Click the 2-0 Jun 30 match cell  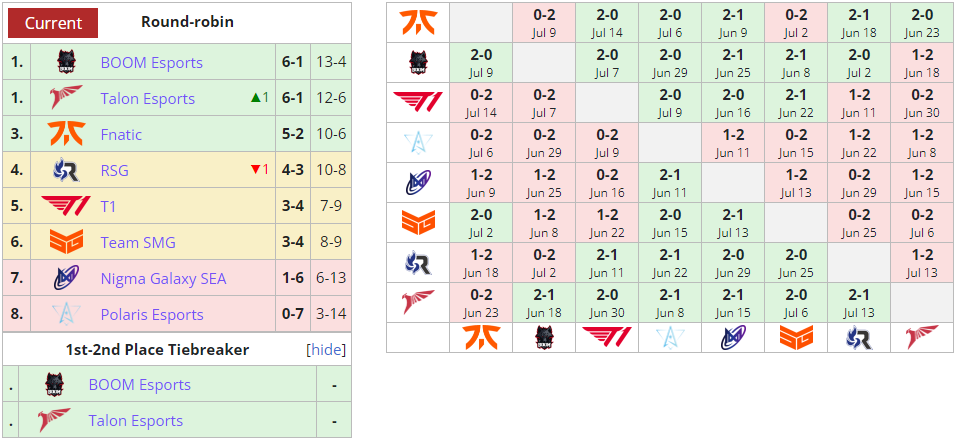(606, 303)
